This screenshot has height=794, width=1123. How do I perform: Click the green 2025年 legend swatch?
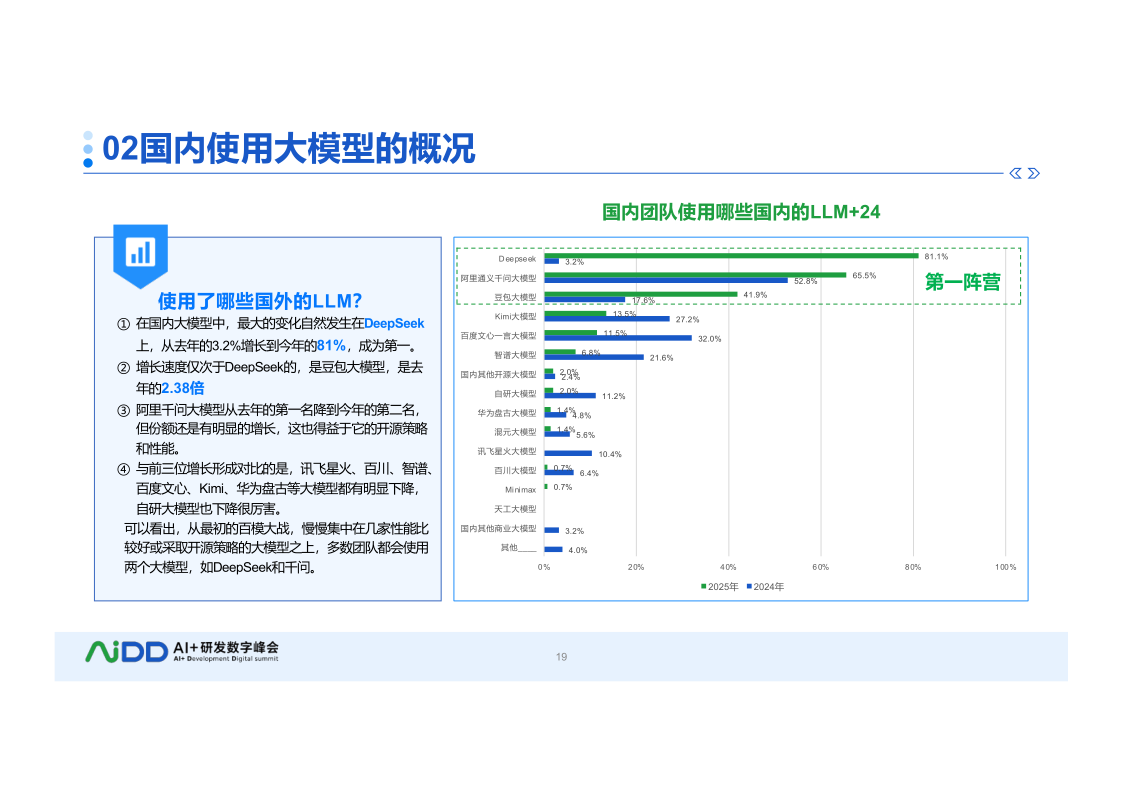(703, 586)
